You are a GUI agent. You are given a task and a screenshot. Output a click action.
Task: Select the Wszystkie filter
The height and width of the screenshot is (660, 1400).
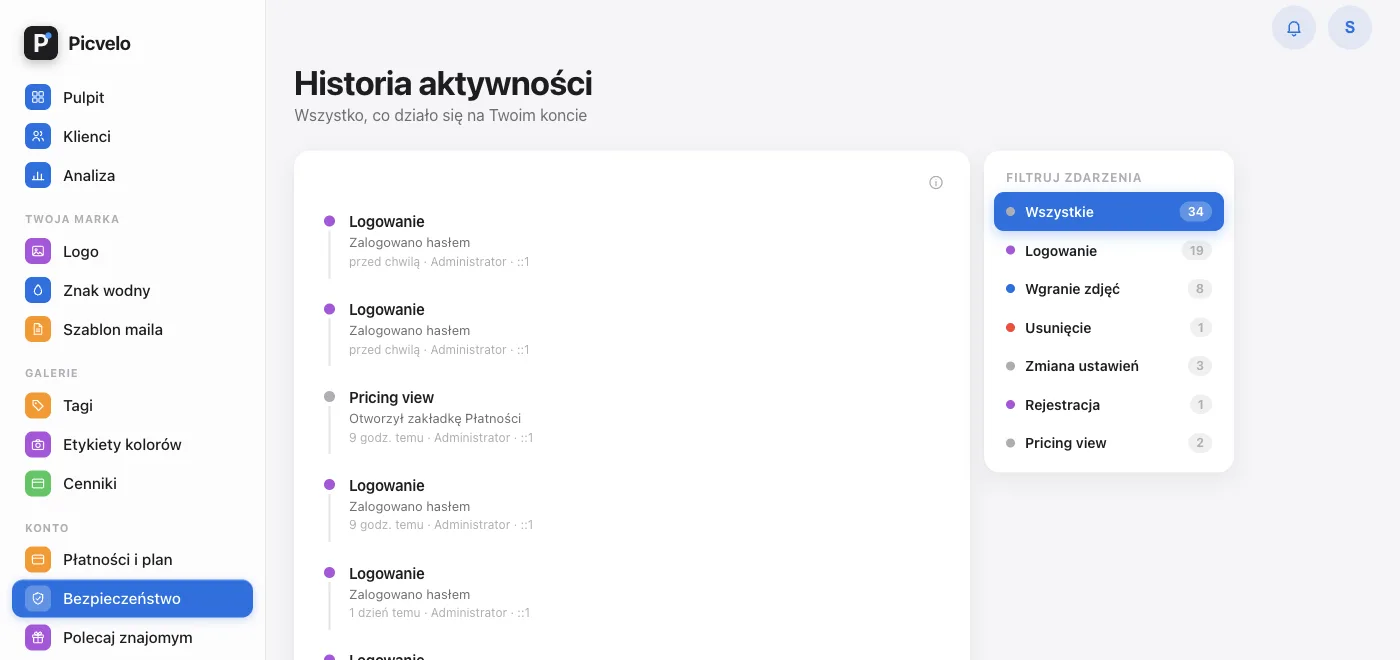click(1109, 212)
